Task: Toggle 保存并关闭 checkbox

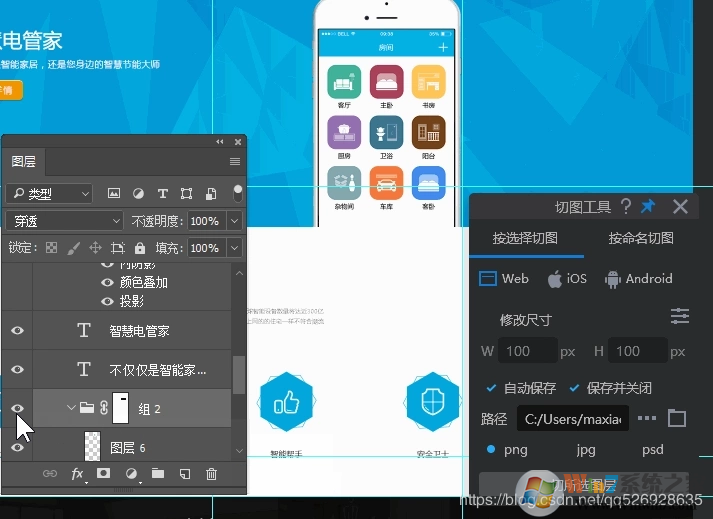Action: tap(574, 388)
